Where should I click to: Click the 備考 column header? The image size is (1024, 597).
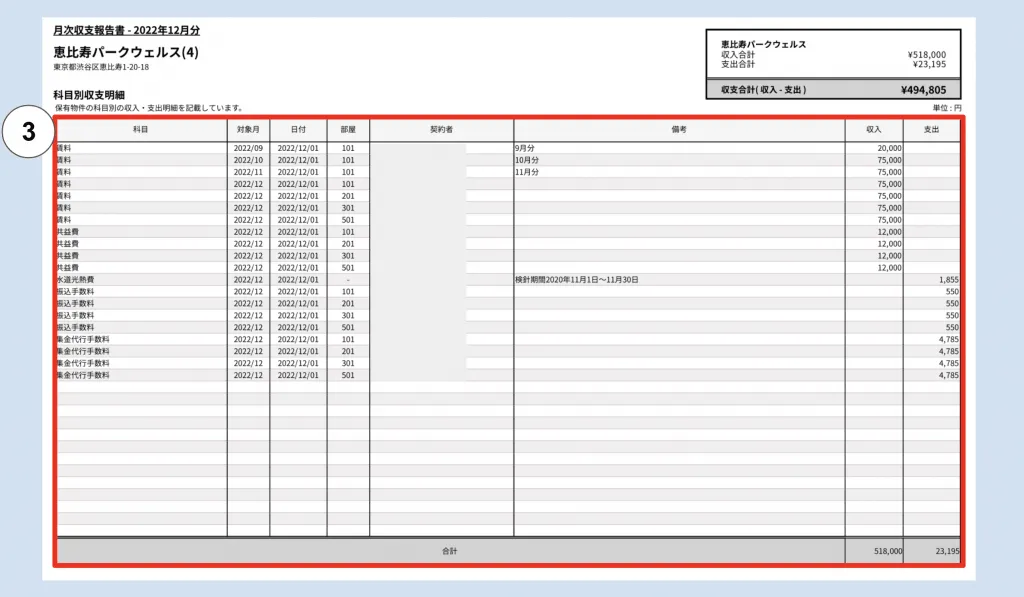pyautogui.click(x=679, y=129)
